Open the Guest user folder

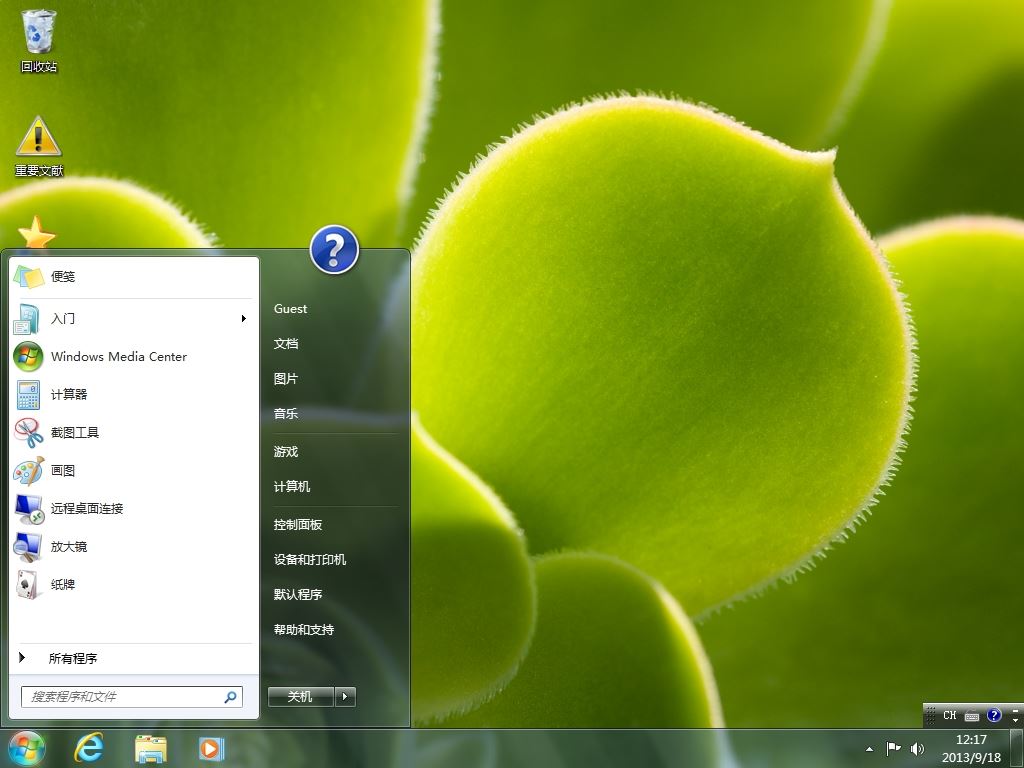tap(290, 309)
